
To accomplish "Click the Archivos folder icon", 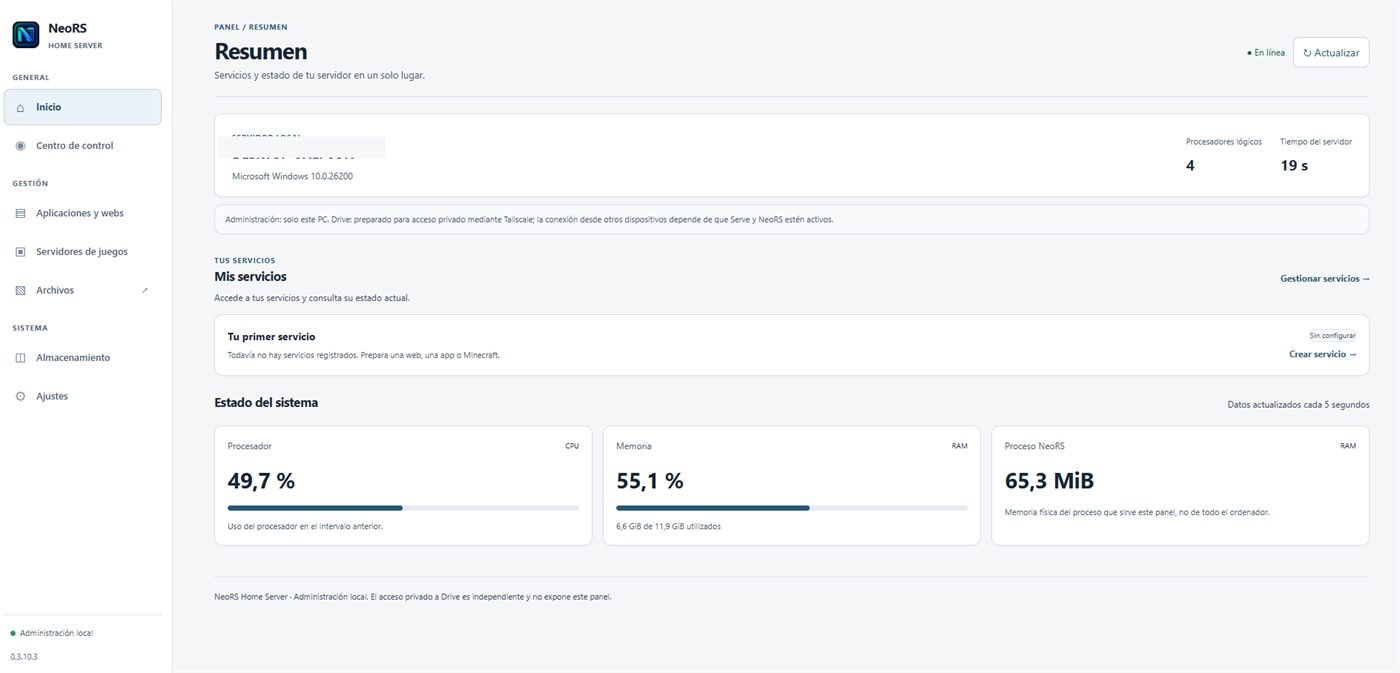I will (x=20, y=290).
